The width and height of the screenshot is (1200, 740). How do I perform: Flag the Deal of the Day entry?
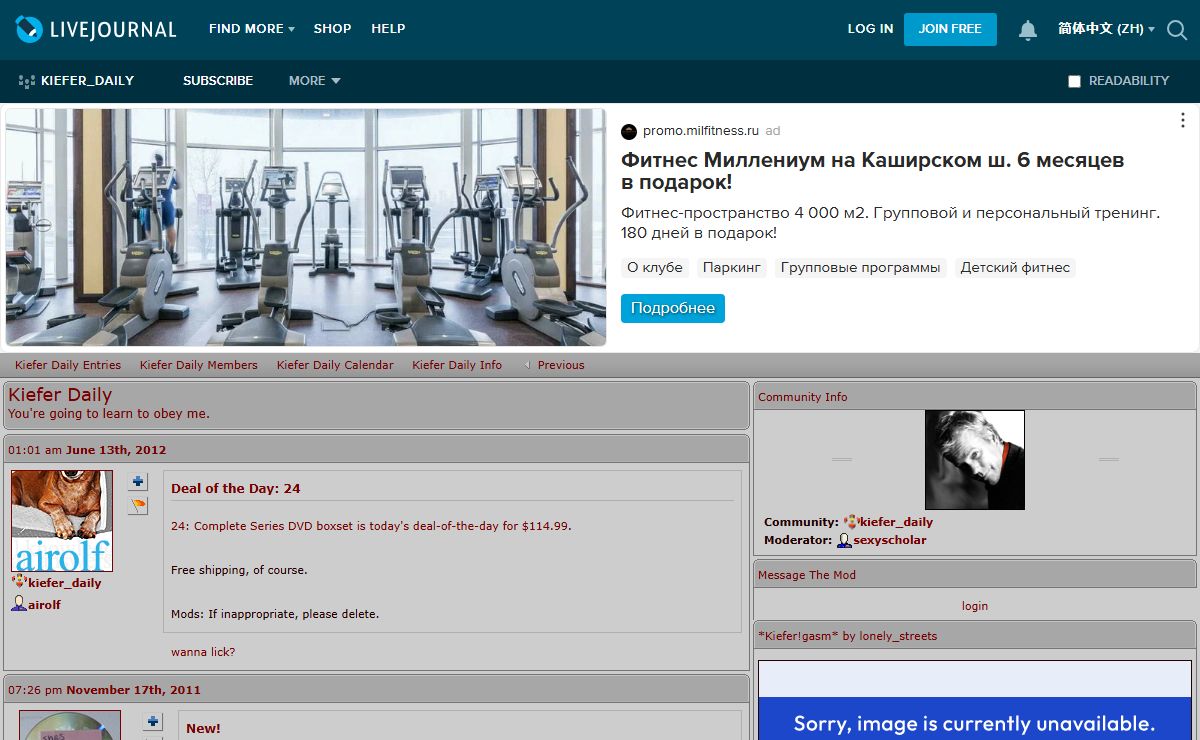138,507
